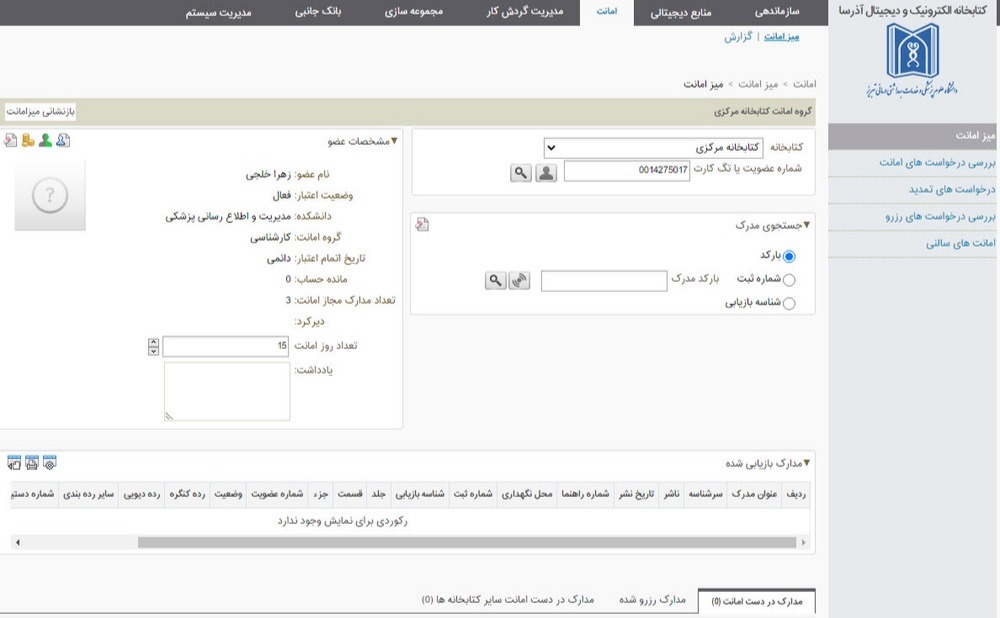Screen dimensions: 1000x618
Task: Click the print table icon
Action: click(x=32, y=463)
